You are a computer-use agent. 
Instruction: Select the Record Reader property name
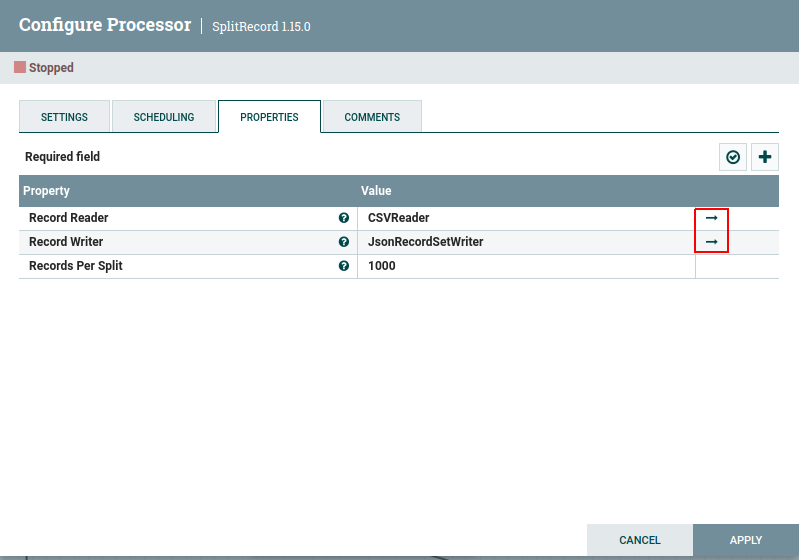pos(69,218)
